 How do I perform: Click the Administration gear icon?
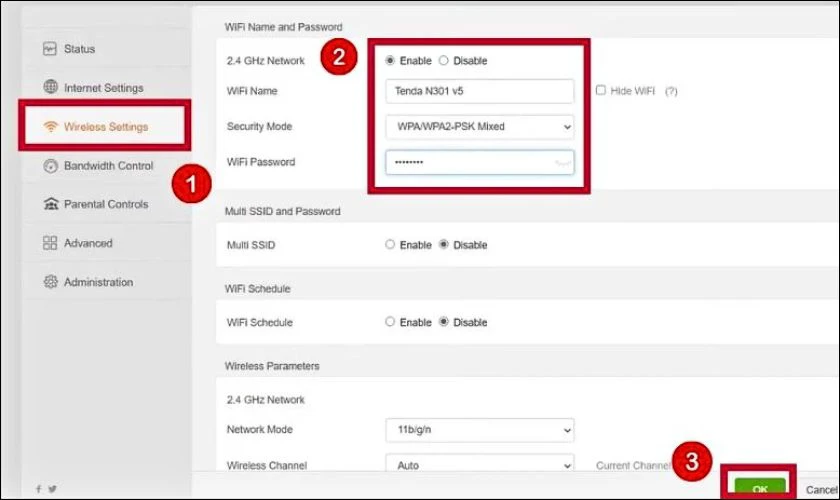coord(50,281)
